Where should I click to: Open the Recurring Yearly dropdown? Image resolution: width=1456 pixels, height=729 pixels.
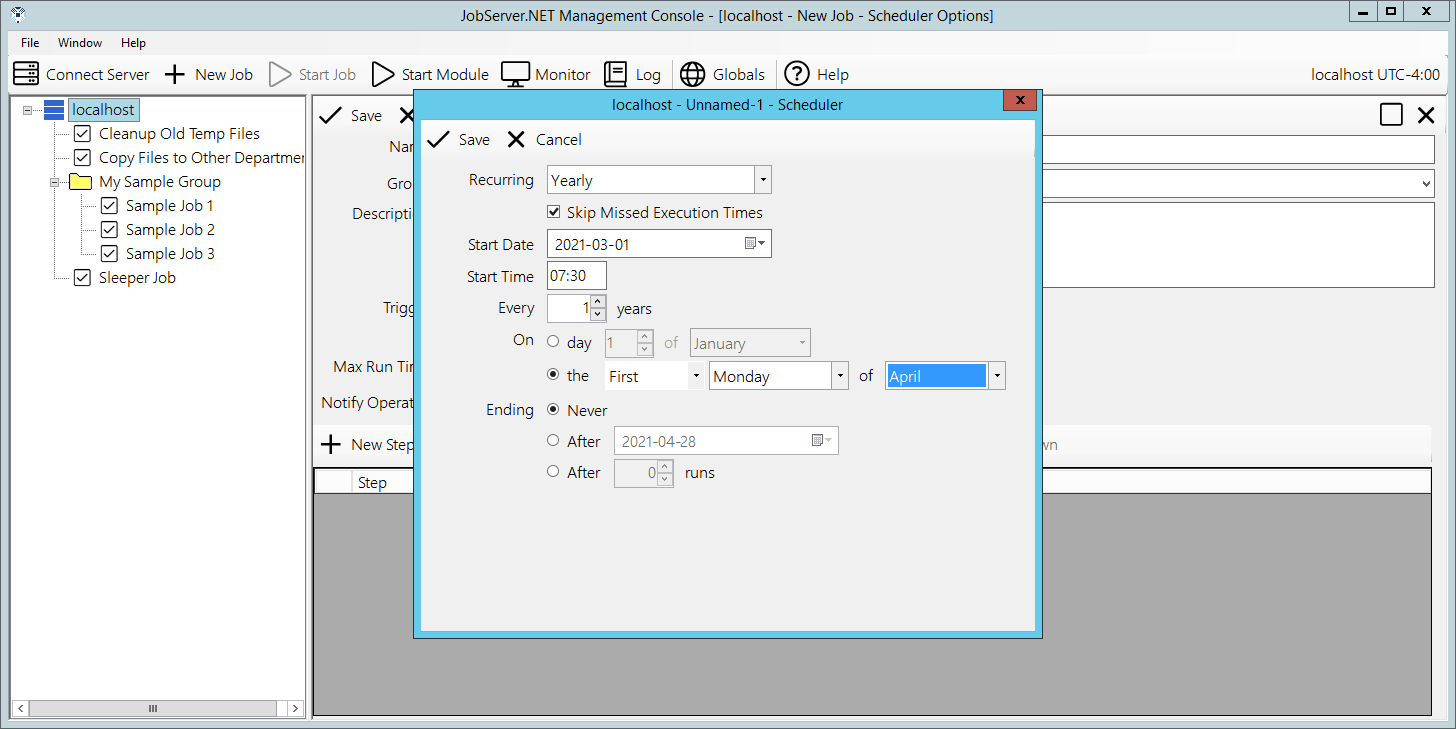tap(762, 180)
